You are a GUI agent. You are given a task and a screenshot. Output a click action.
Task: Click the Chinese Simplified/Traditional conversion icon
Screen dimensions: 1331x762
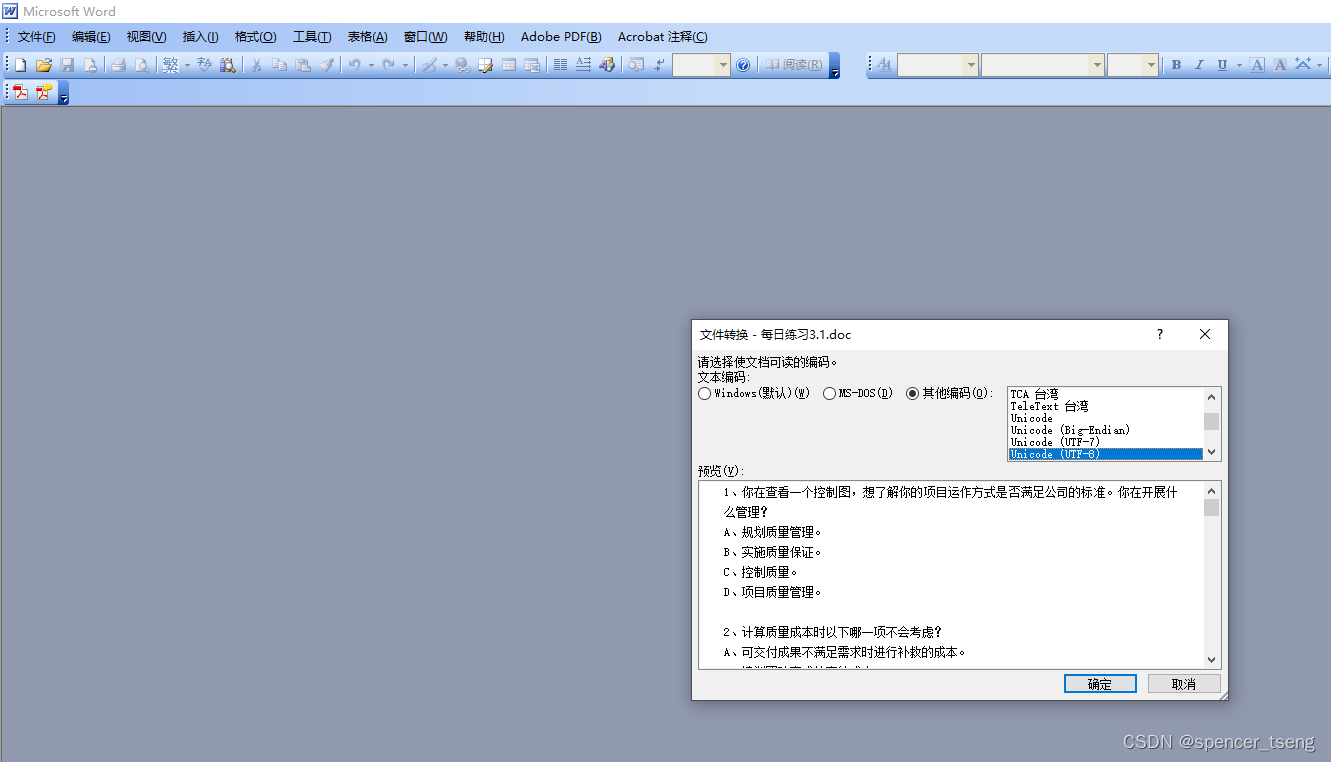[169, 64]
